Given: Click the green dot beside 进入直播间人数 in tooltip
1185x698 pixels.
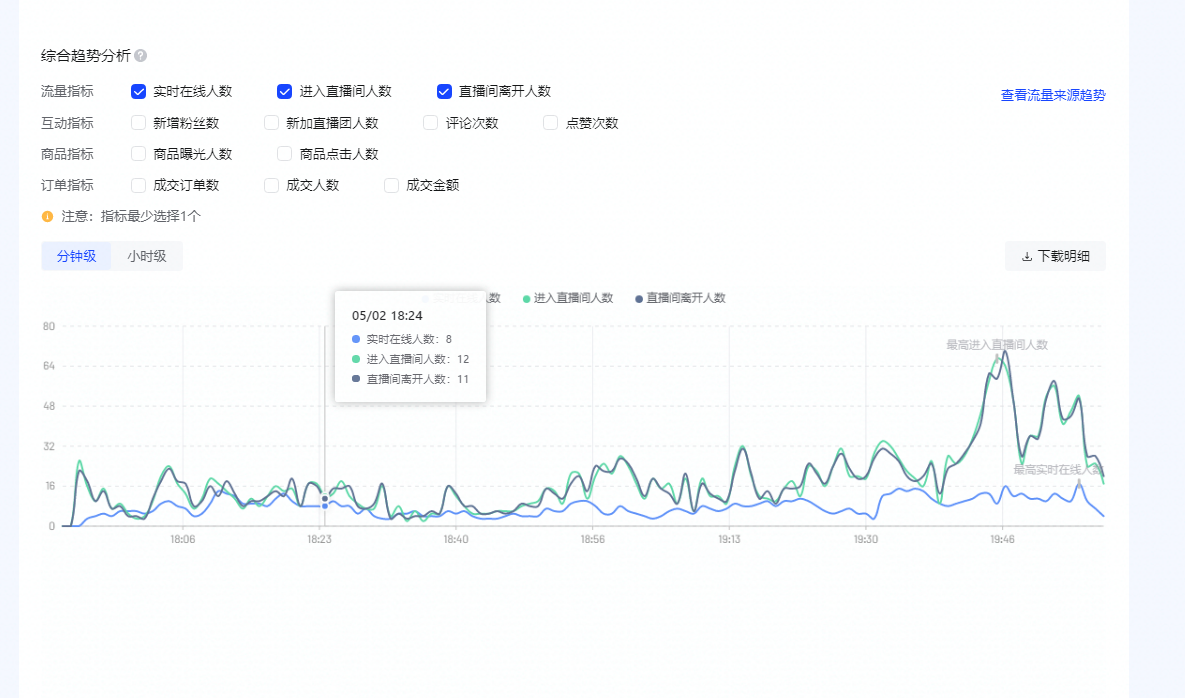Looking at the screenshot, I should (354, 358).
